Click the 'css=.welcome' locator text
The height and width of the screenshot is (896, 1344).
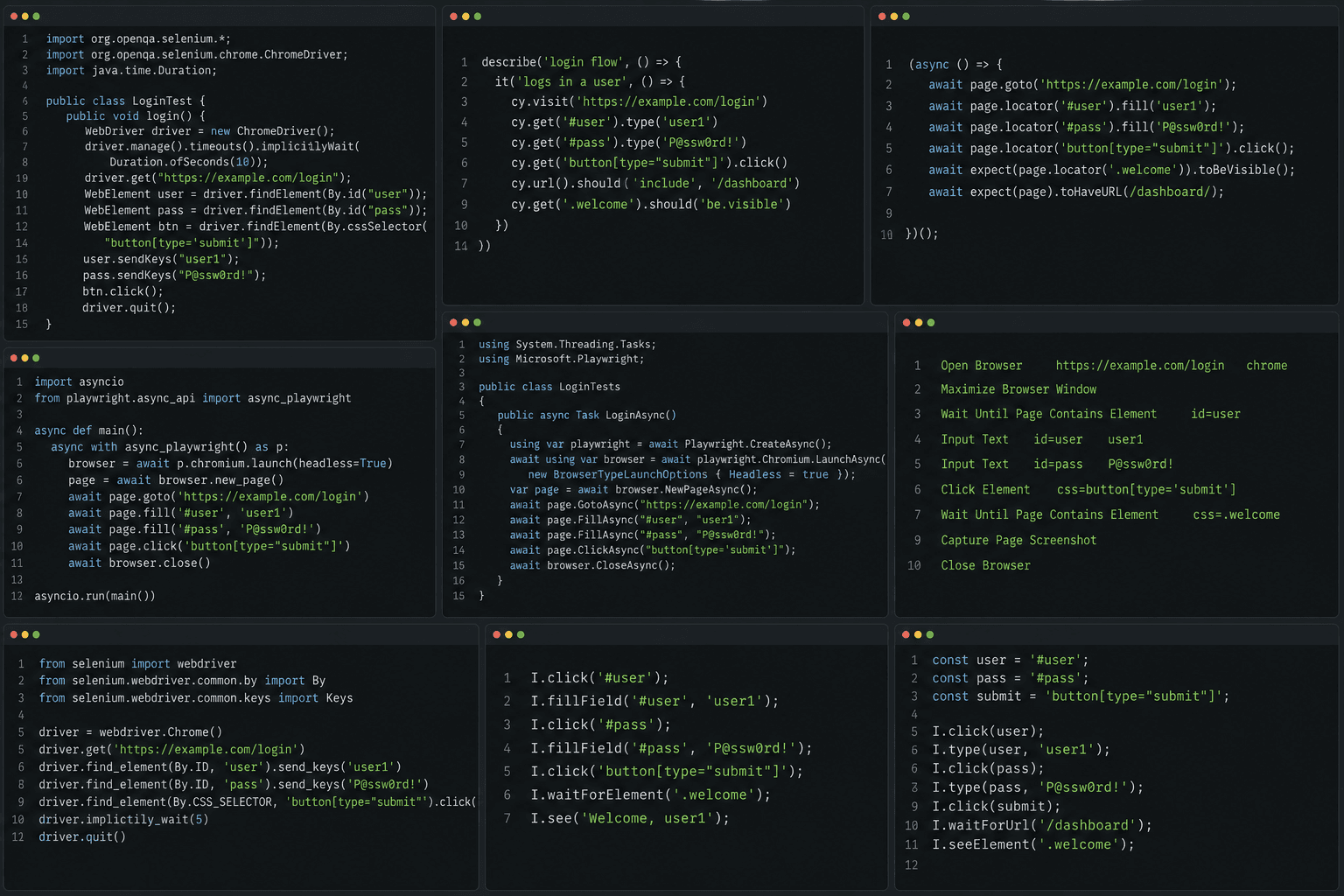[x=1236, y=515]
